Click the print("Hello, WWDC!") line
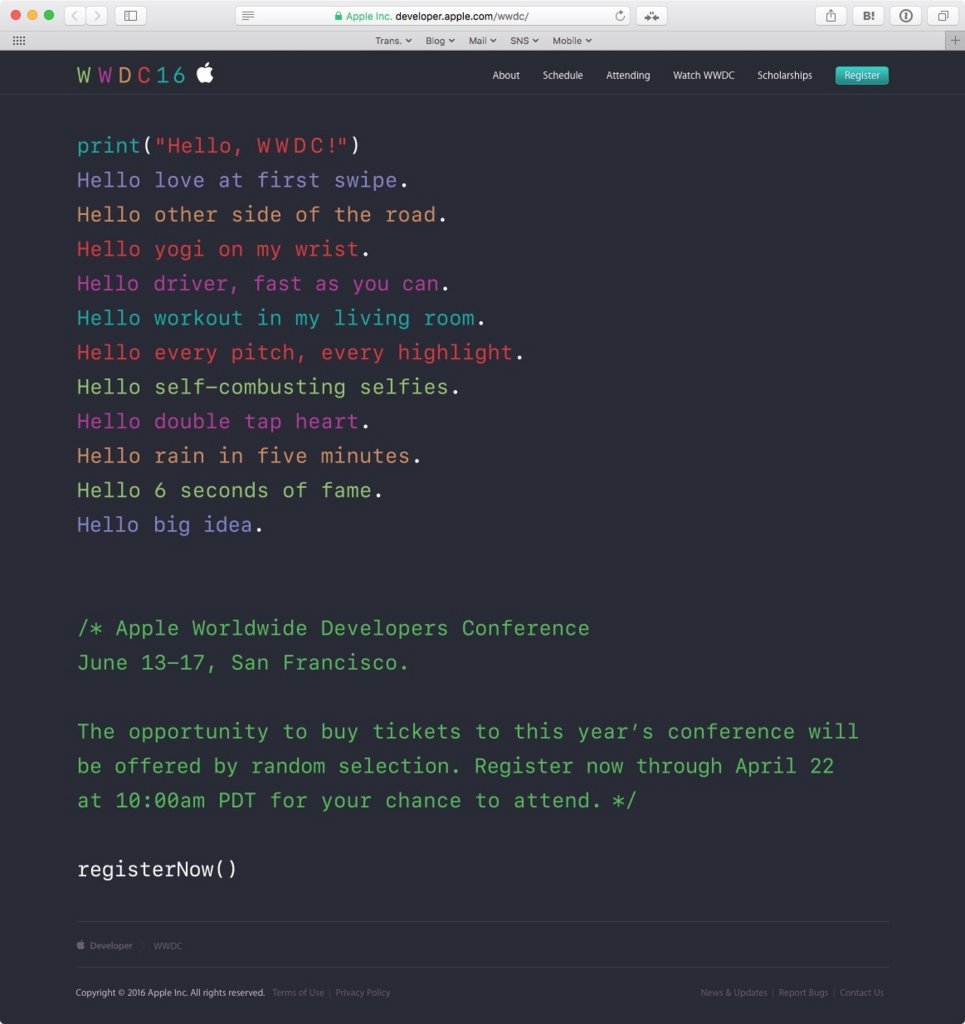 218,146
